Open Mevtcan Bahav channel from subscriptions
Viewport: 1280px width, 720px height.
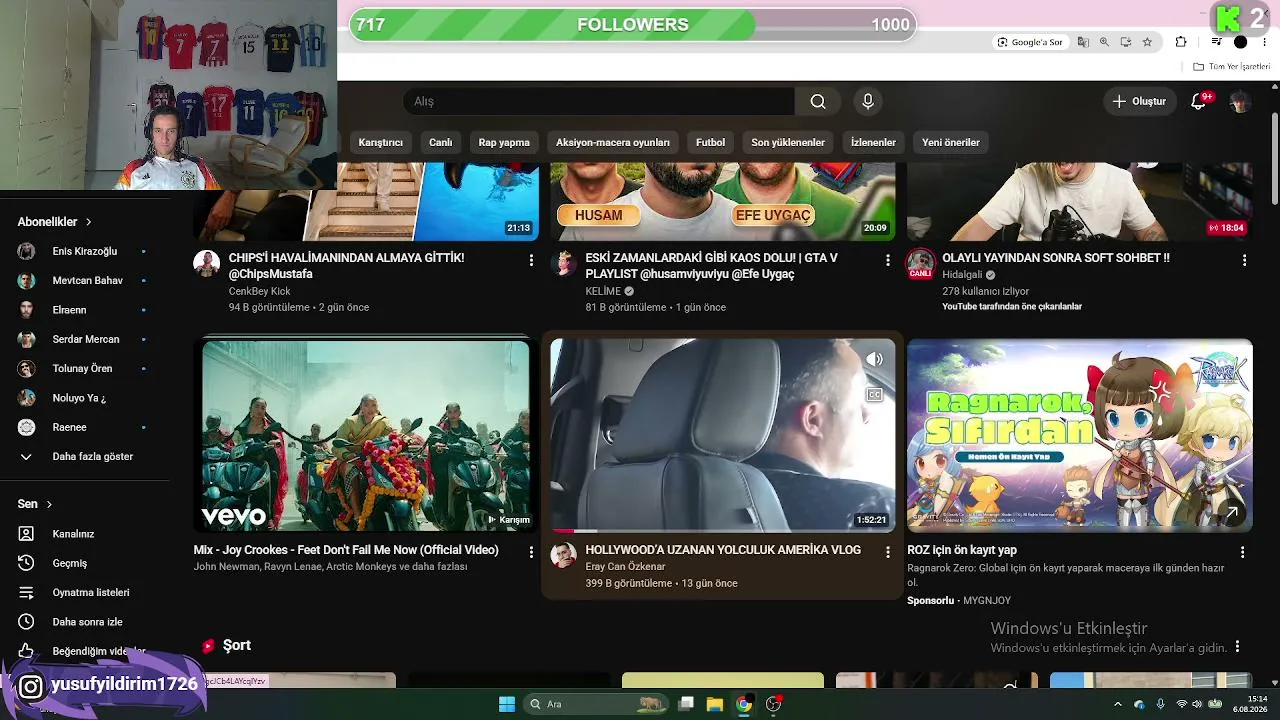tap(85, 281)
